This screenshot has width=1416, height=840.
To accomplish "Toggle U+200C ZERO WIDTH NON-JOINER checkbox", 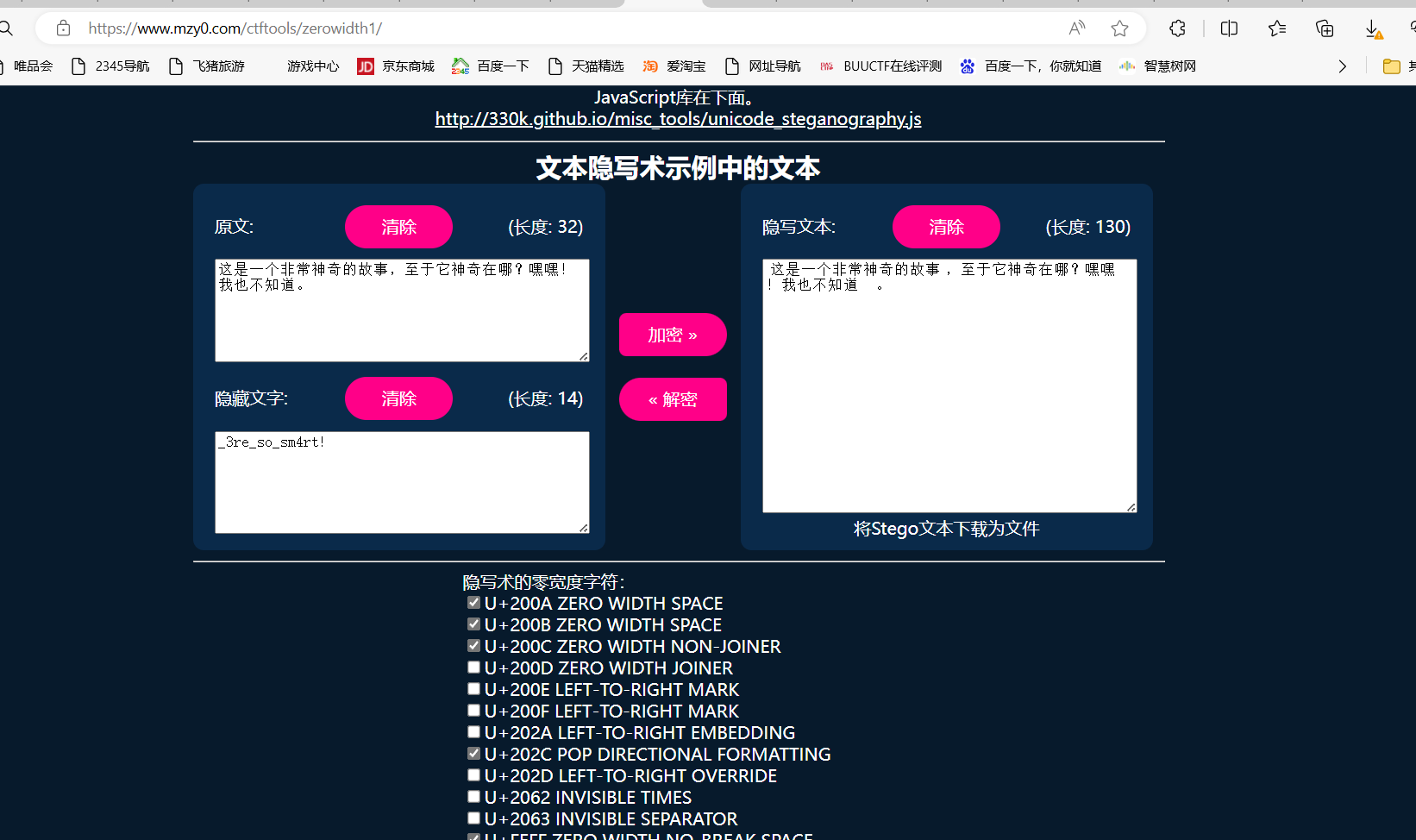I will (473, 646).
